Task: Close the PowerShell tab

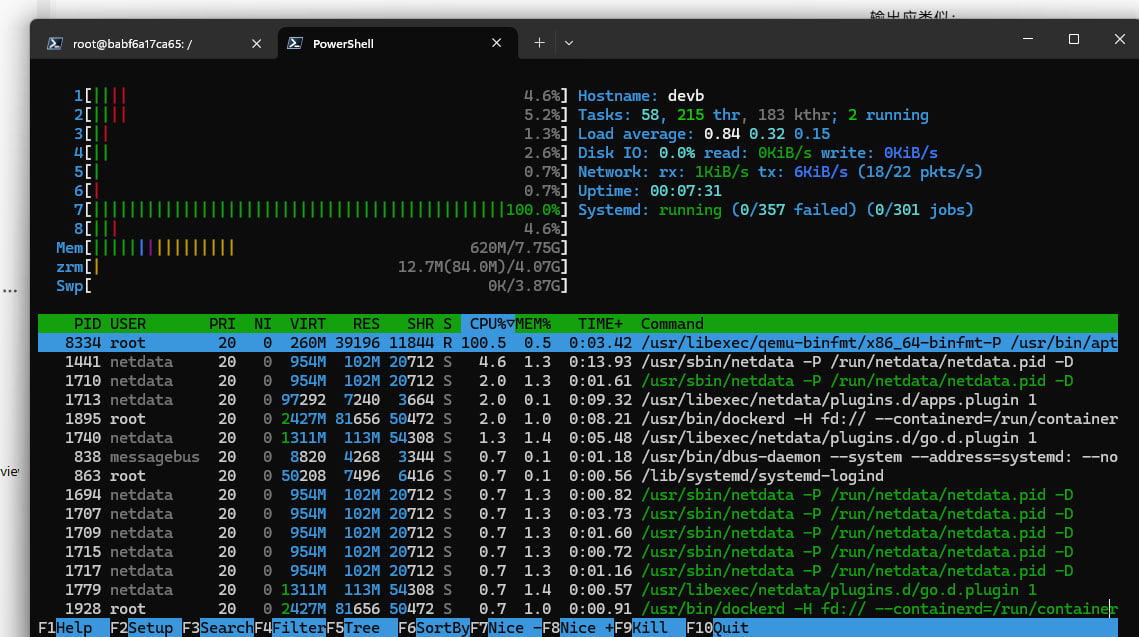Action: click(x=496, y=44)
